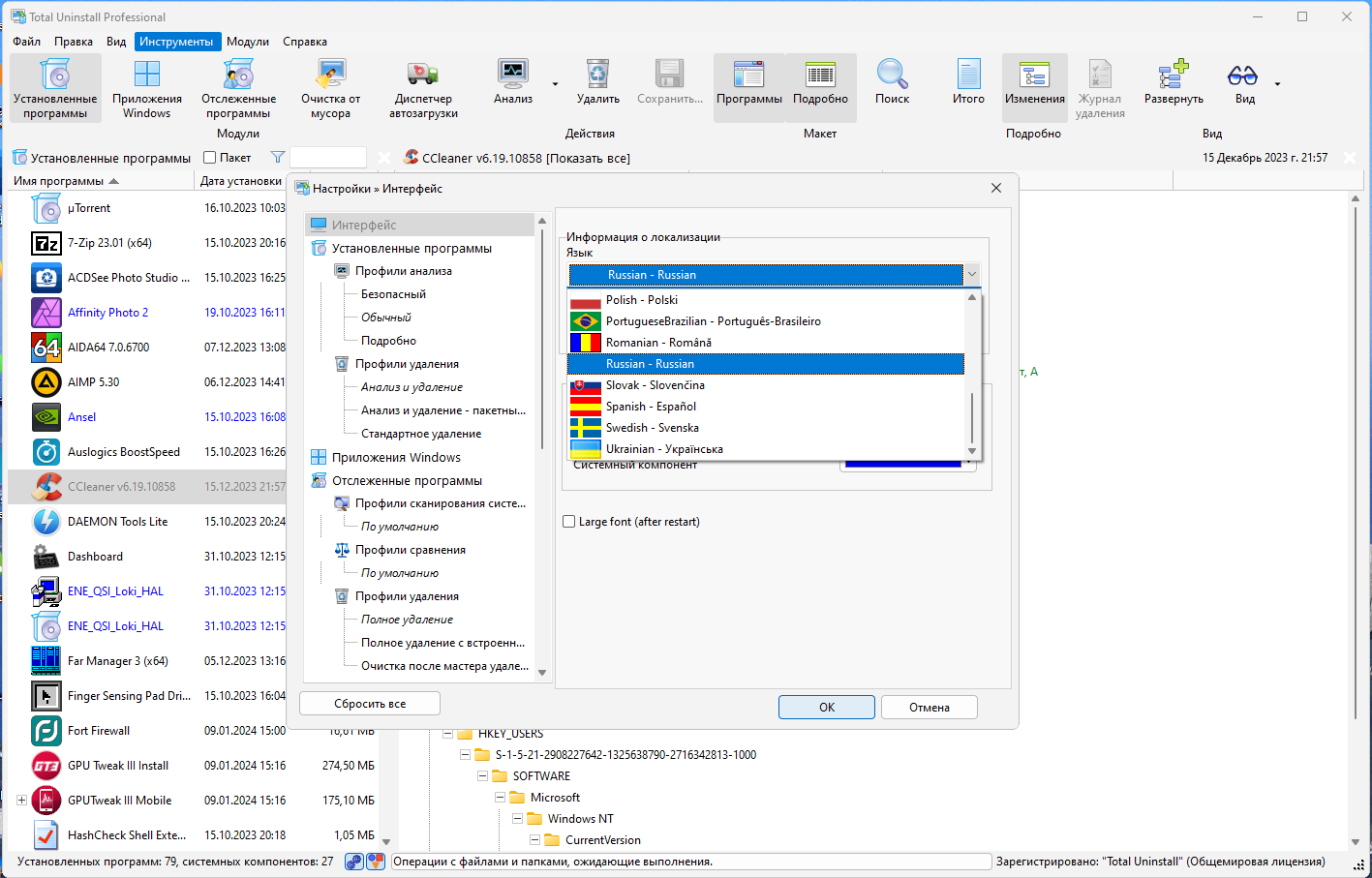Select Стандартное удаление profile in tree
The image size is (1372, 878).
tap(421, 434)
